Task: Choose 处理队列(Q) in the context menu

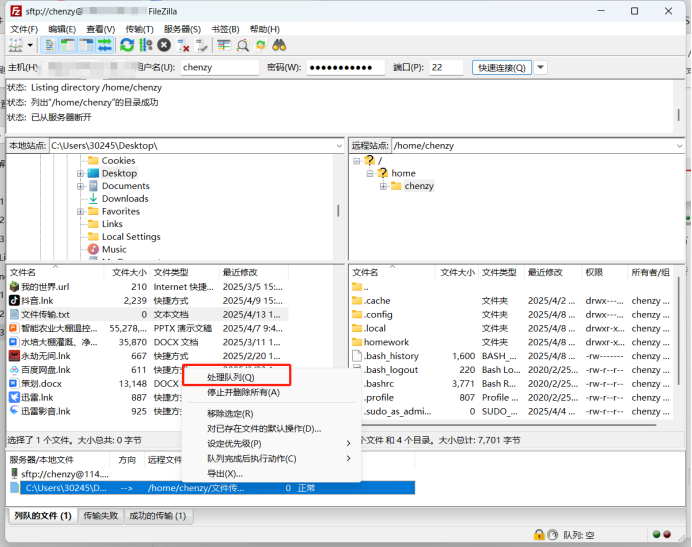Action: pyautogui.click(x=230, y=377)
